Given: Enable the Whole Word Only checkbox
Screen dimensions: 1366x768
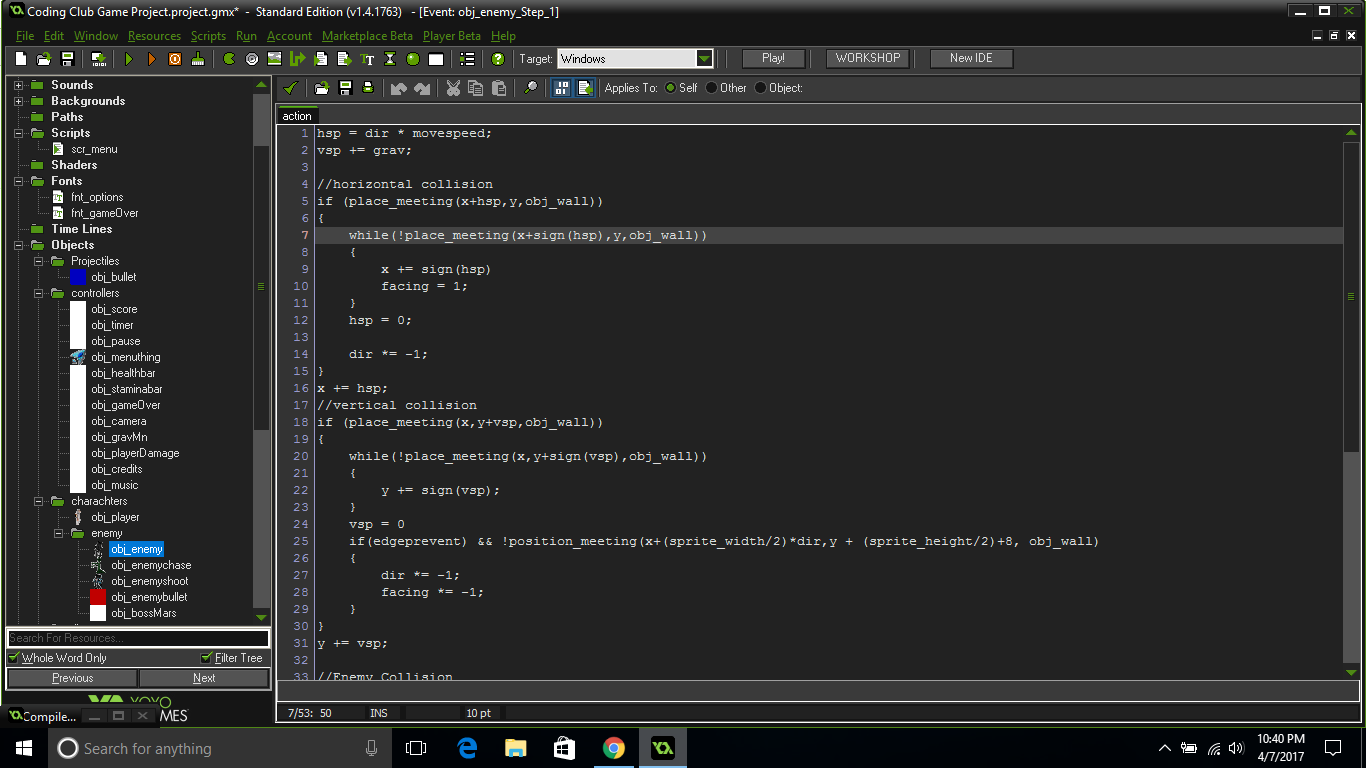Looking at the screenshot, I should (x=13, y=657).
